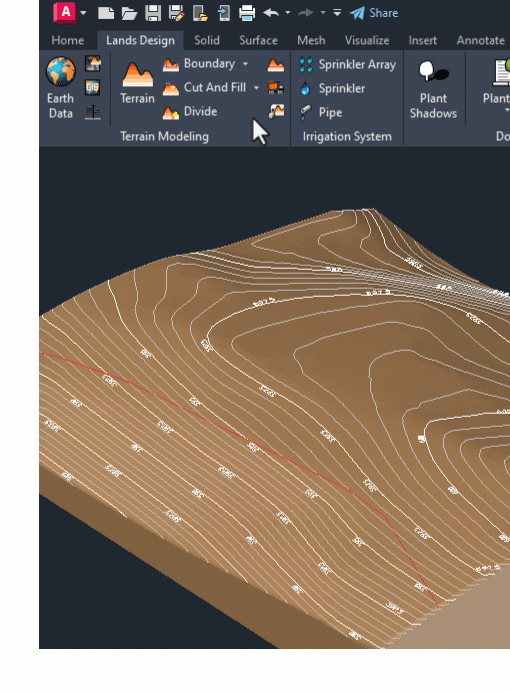Screen dimensions: 510x692
Task: Expand the Boundary dropdown arrow
Action: pos(245,64)
